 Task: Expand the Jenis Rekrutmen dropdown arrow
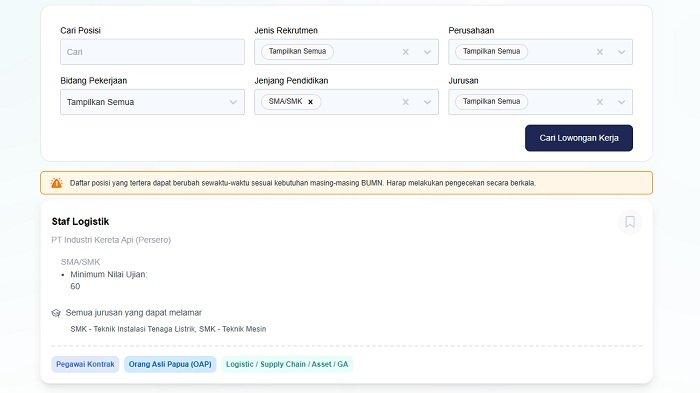[x=427, y=52]
